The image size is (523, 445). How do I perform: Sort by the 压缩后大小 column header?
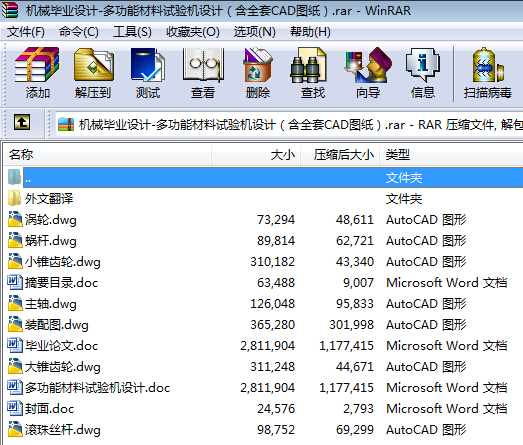pos(340,155)
